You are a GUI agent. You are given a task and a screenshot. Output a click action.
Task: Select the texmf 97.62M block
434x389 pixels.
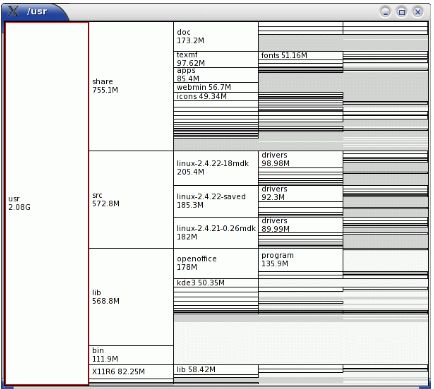click(216, 59)
